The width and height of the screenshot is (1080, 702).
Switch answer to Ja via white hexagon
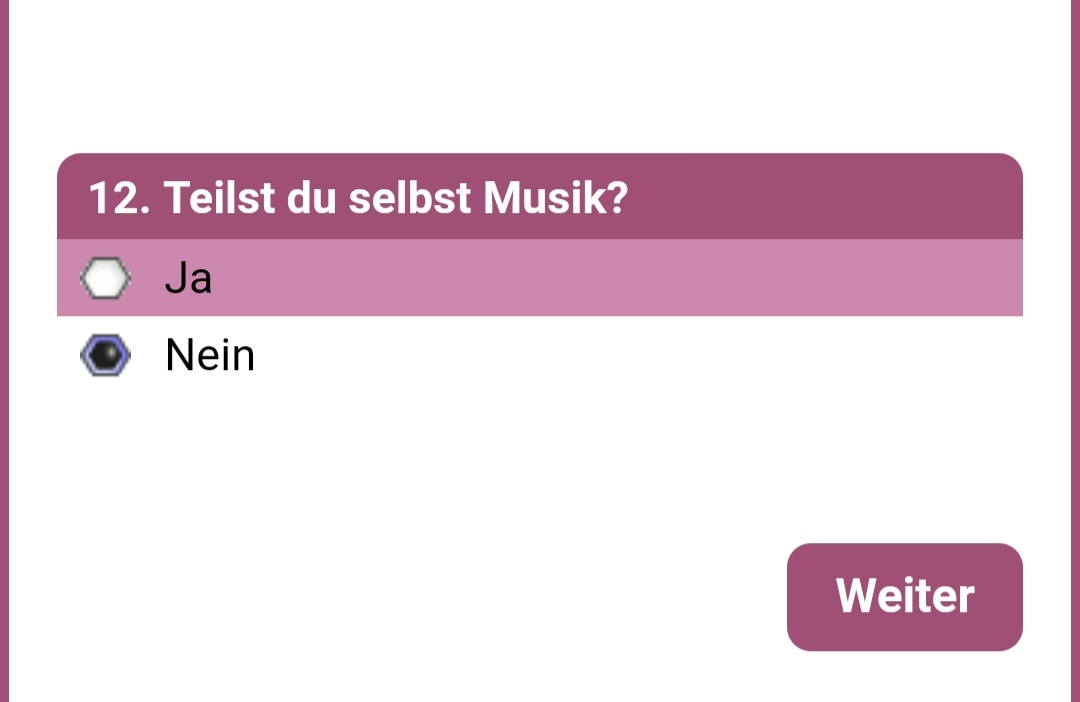(x=105, y=278)
